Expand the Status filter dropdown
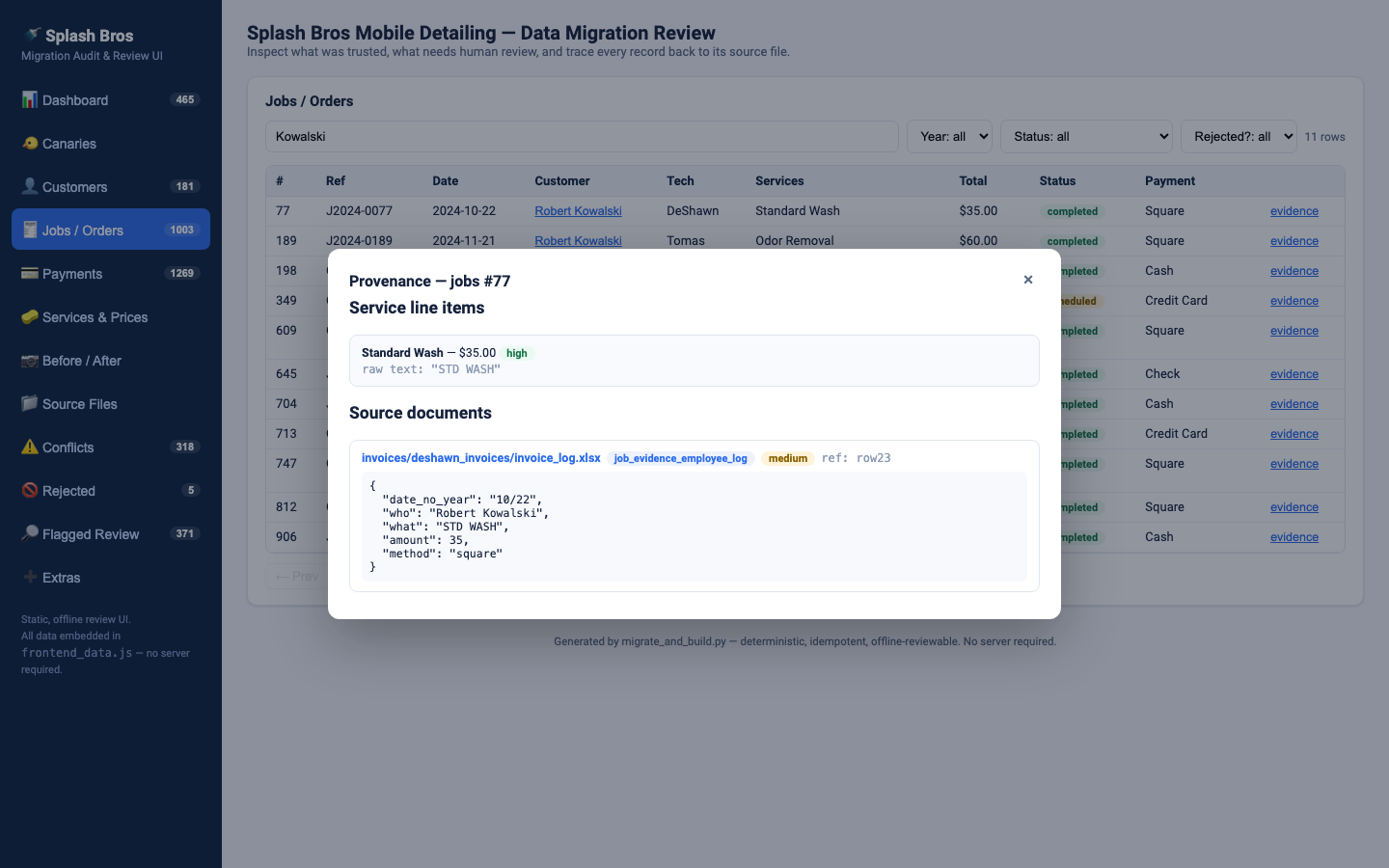1389x868 pixels. (x=1086, y=137)
